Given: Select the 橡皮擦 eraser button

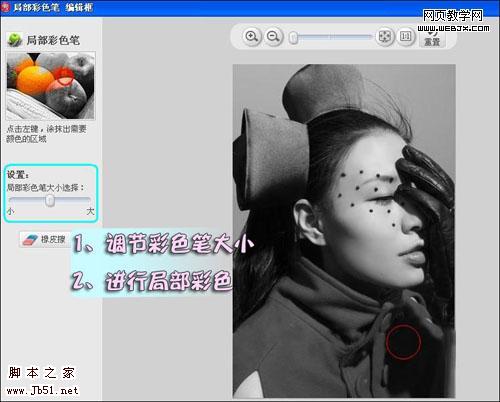Looking at the screenshot, I should [x=45, y=239].
